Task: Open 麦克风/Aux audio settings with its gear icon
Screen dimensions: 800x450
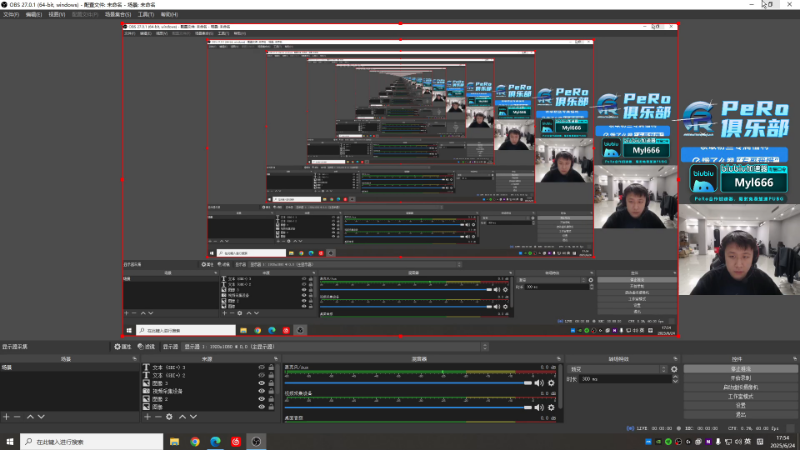Action: [551, 383]
